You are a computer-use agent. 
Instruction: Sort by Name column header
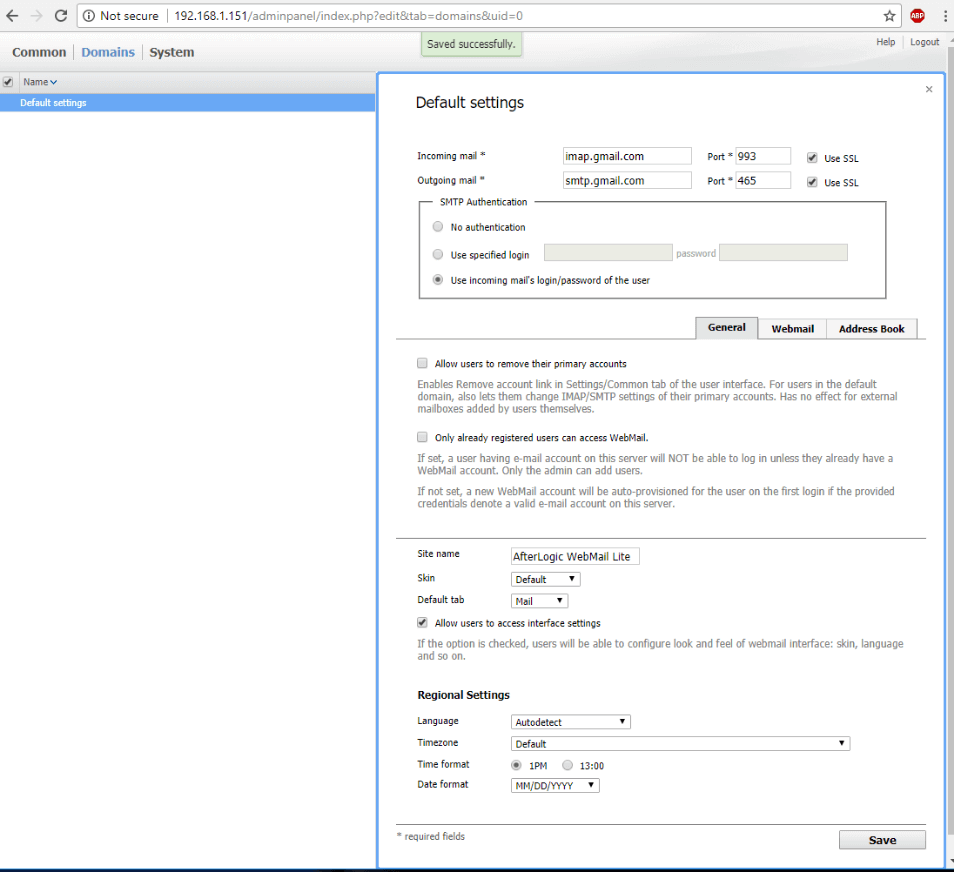(40, 82)
